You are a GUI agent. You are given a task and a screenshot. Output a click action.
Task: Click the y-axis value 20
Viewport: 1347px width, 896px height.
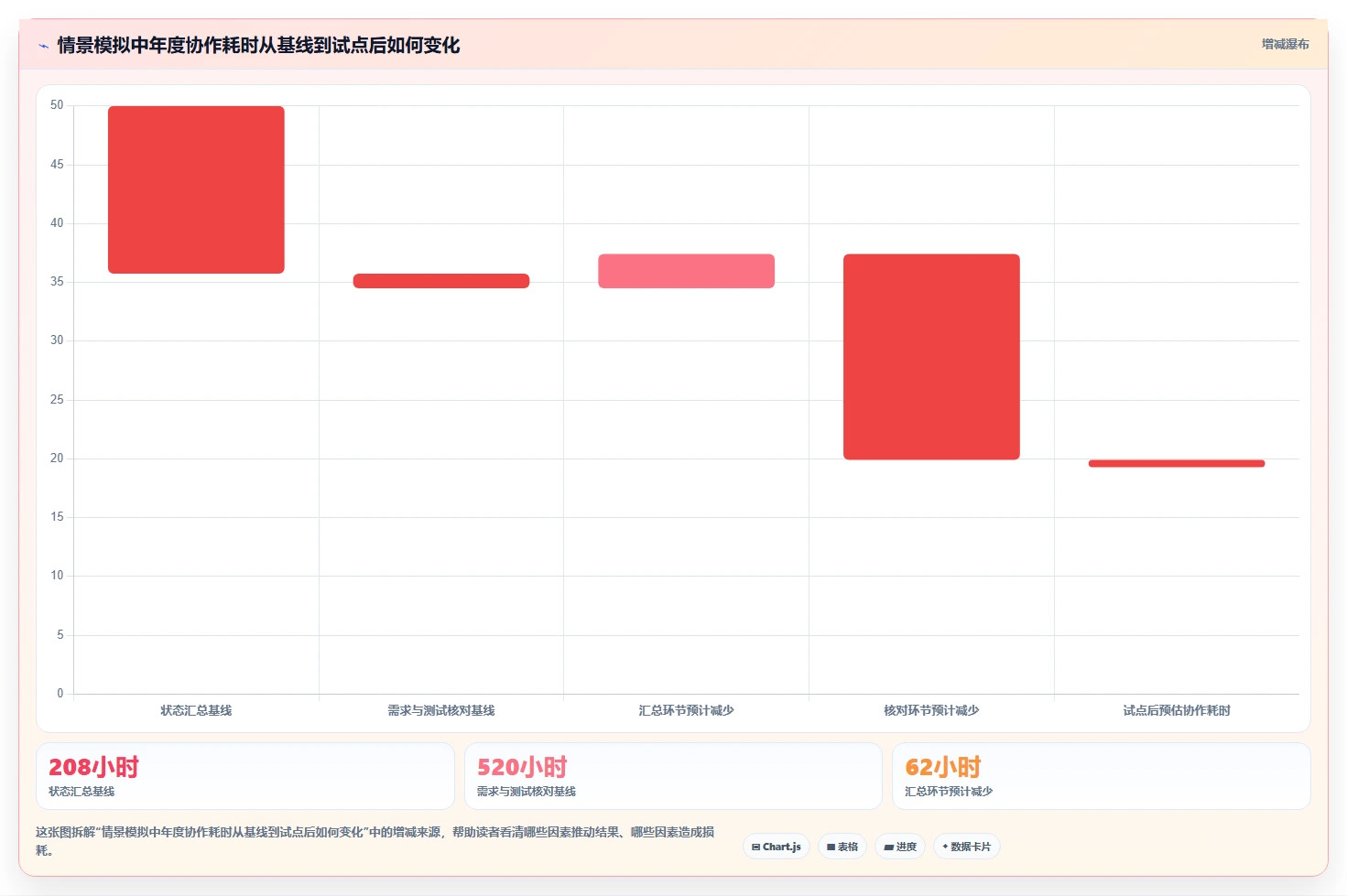(x=57, y=459)
